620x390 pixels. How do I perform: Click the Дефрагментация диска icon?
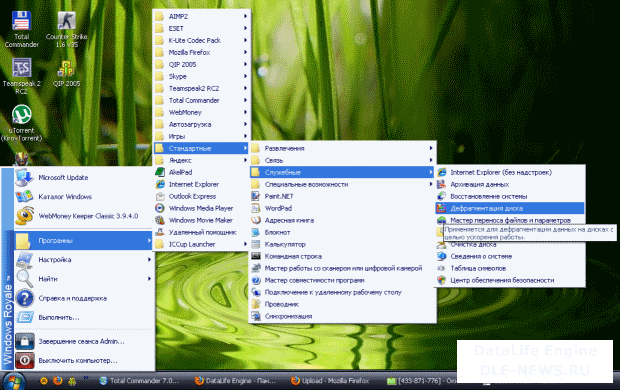coord(442,208)
